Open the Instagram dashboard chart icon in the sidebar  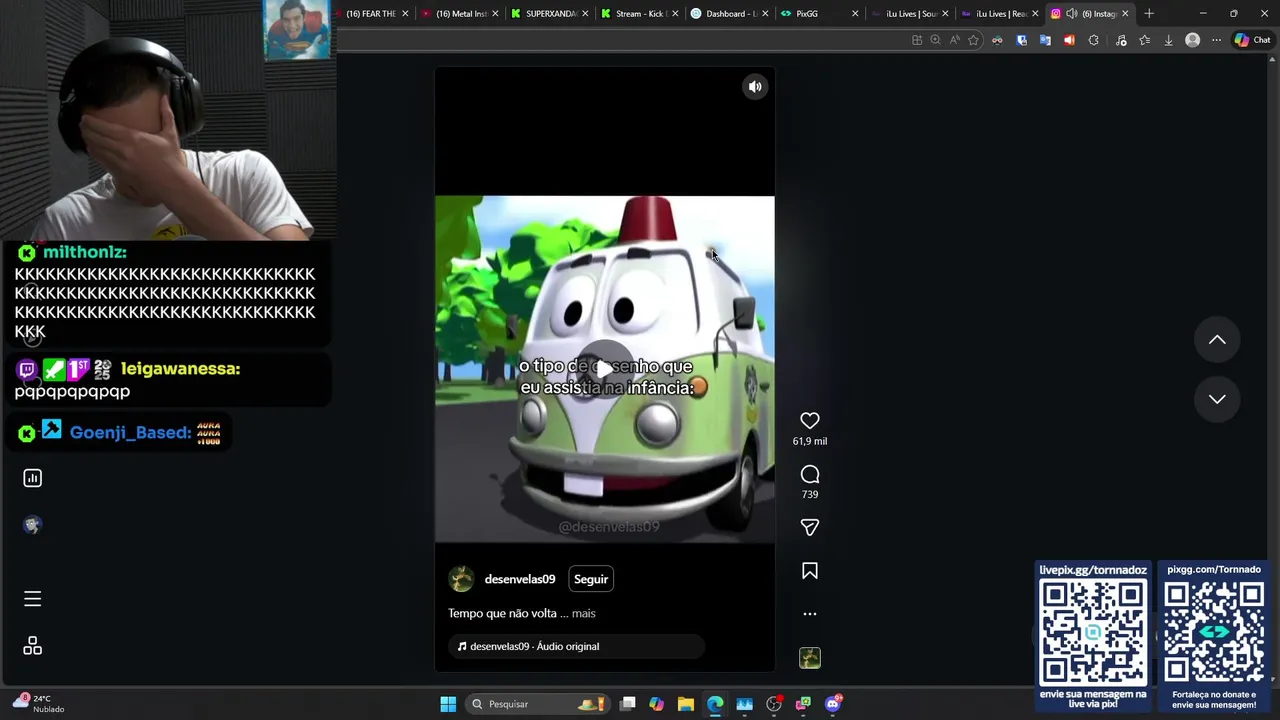(x=32, y=478)
